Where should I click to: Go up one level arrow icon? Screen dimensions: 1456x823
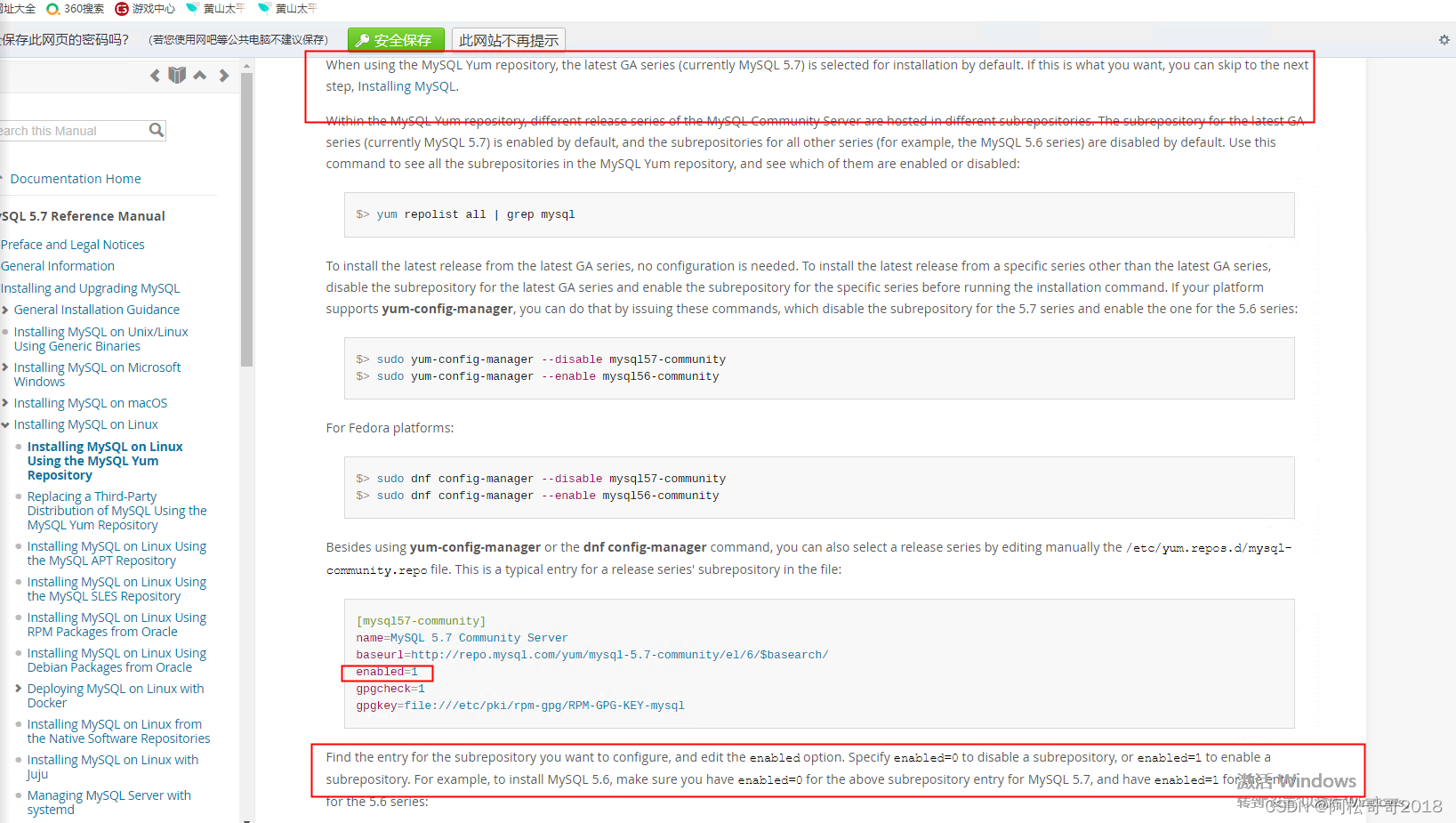200,76
